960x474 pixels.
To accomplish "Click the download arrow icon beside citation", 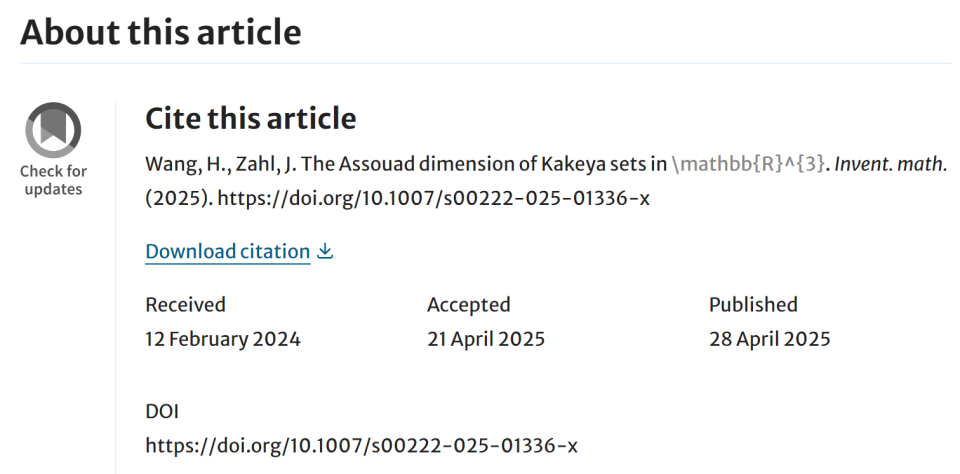I will click(325, 251).
